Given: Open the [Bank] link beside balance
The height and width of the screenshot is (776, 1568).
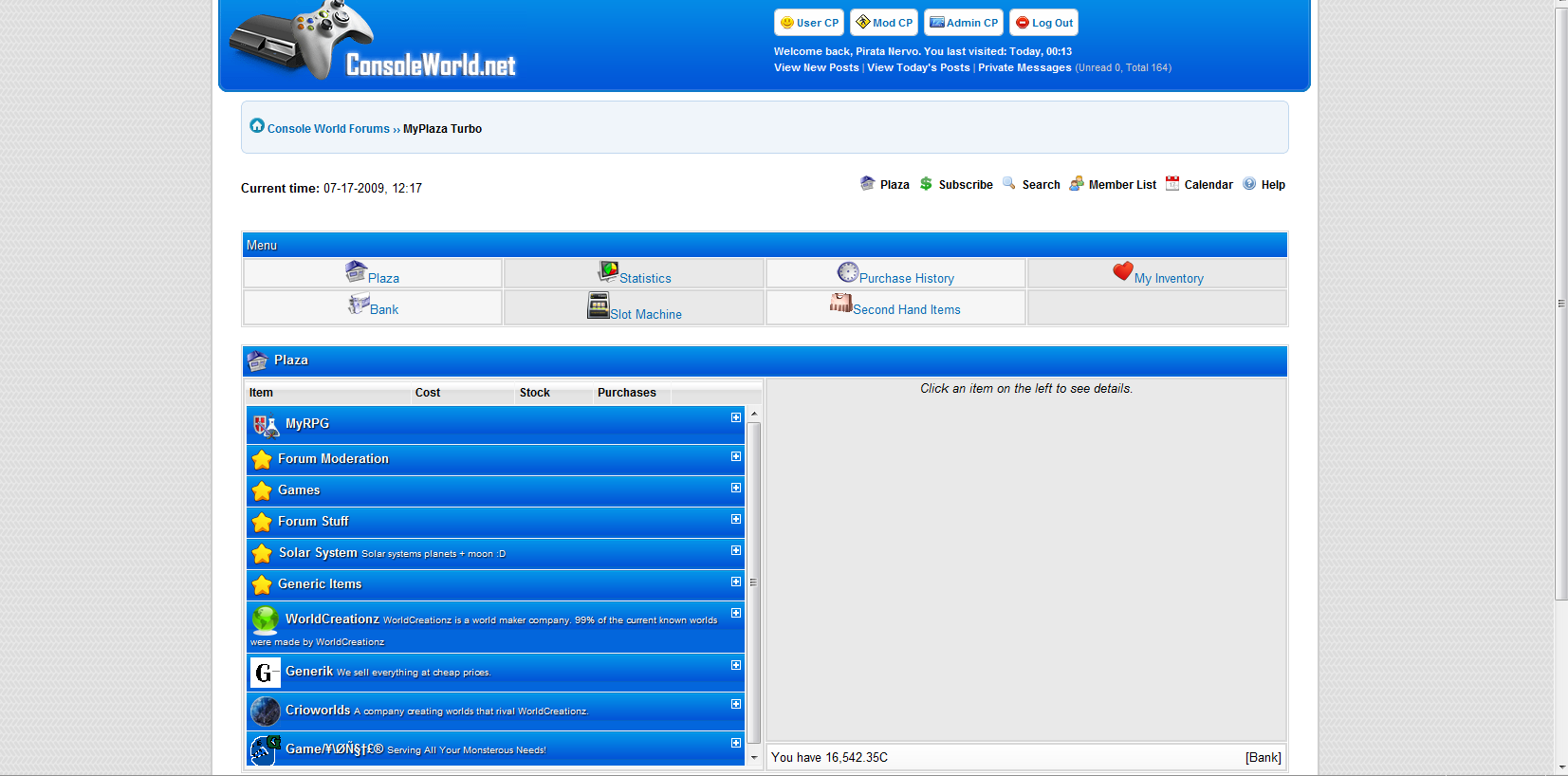Looking at the screenshot, I should (1263, 757).
